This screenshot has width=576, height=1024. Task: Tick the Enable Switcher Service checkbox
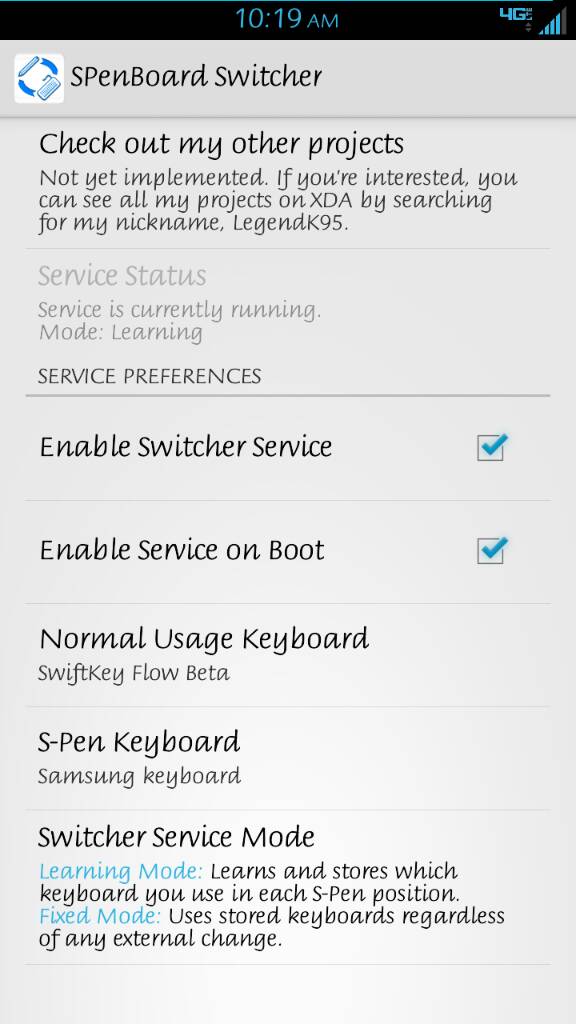tap(492, 447)
